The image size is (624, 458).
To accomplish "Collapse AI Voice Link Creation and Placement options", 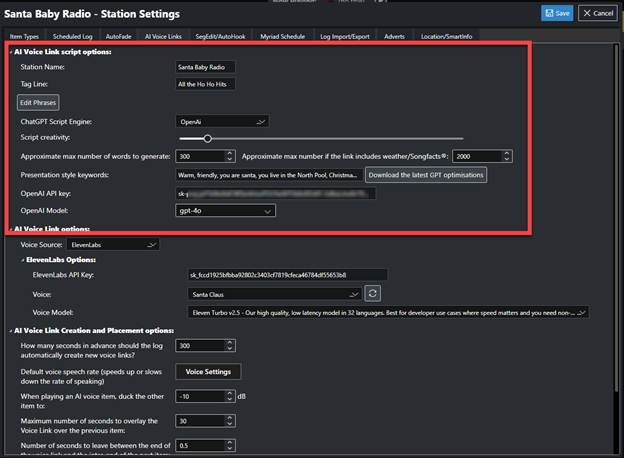I will coord(11,331).
